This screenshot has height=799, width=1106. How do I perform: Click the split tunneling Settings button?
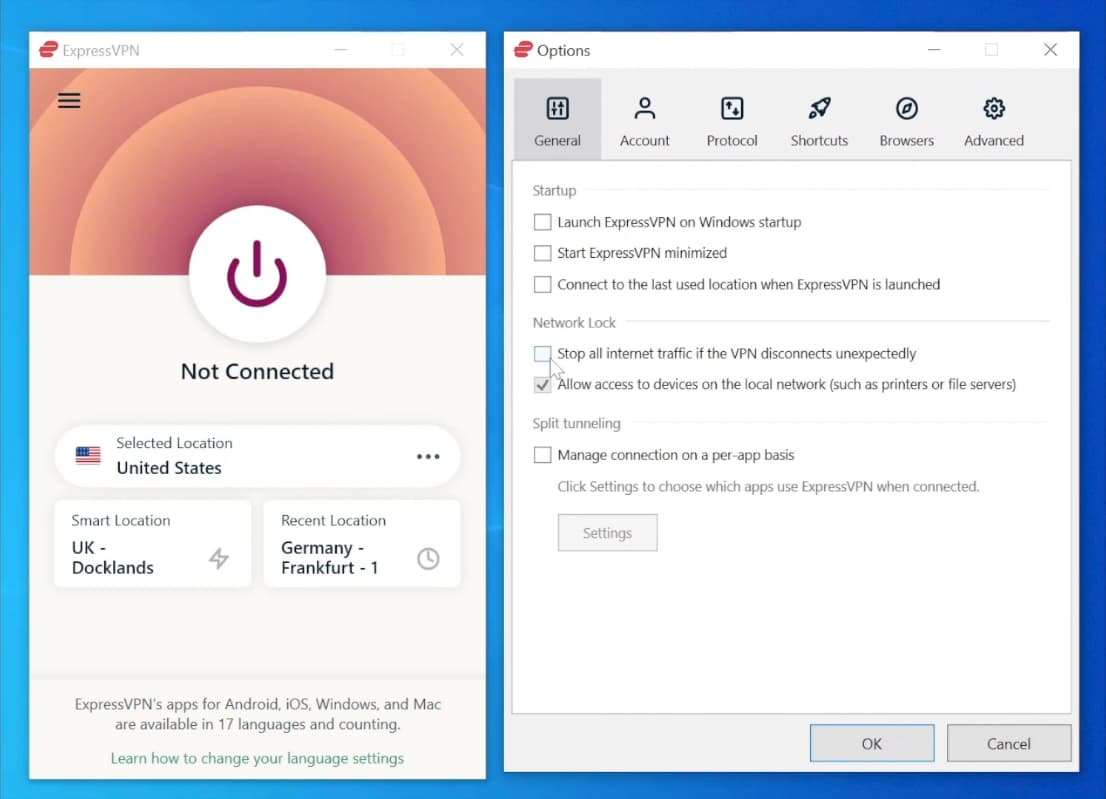click(x=607, y=532)
